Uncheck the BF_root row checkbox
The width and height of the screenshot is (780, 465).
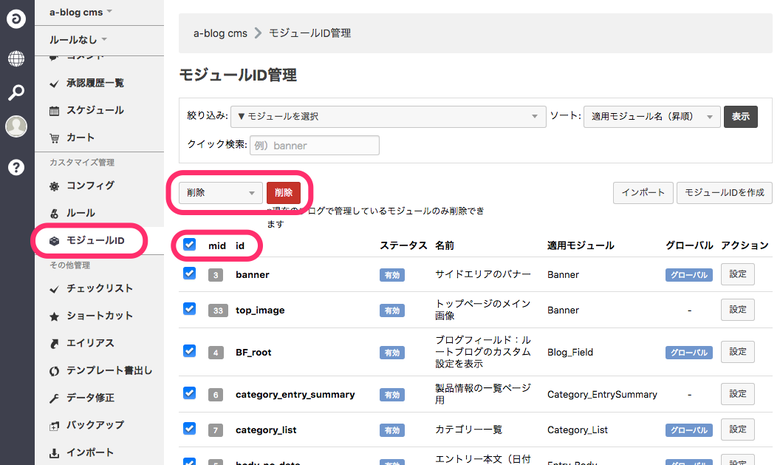click(190, 350)
